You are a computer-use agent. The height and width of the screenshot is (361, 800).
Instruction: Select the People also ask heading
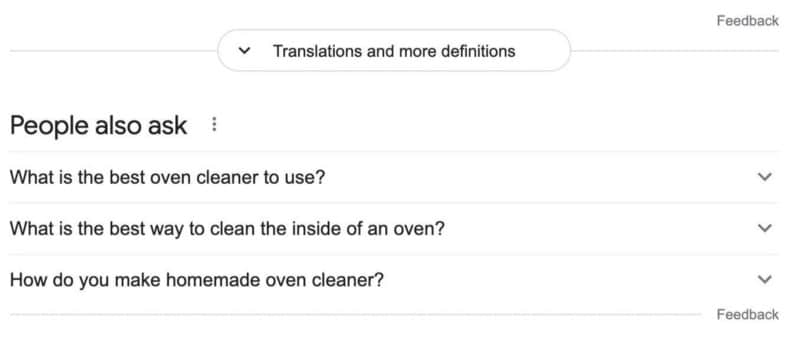point(98,125)
